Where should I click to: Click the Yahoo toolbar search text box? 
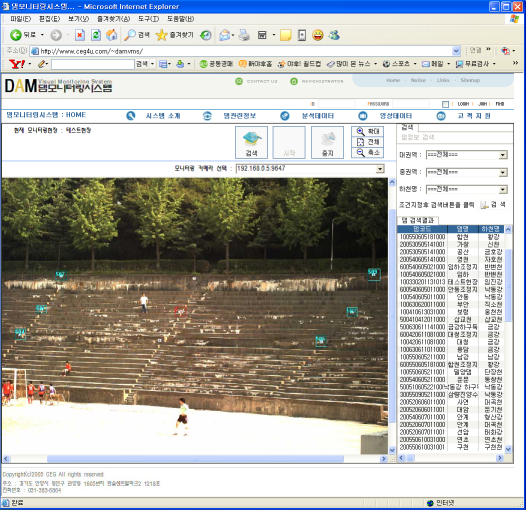[x=93, y=64]
